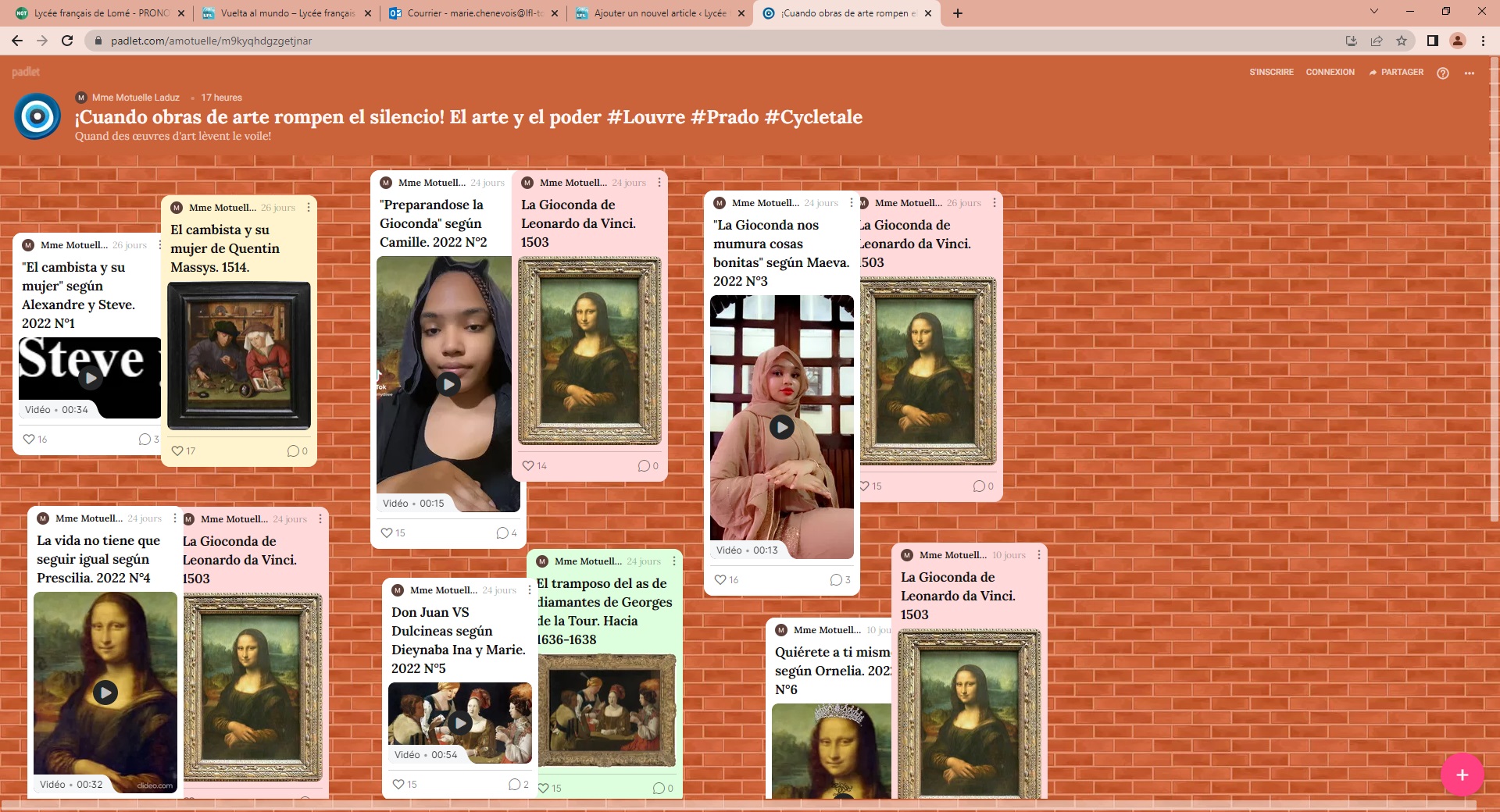This screenshot has height=812, width=1500.
Task: Like the El cambista de Quentin Massys post
Action: (177, 451)
